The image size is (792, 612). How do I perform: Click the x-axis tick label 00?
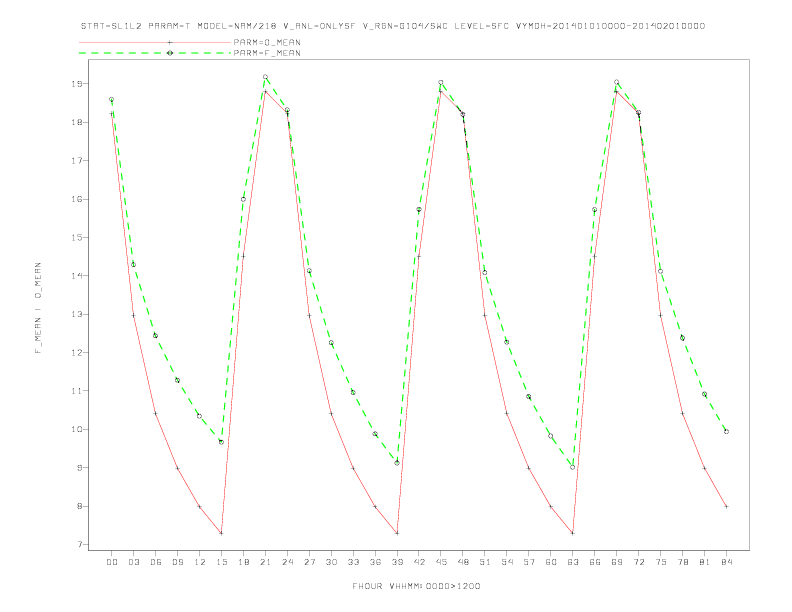pyautogui.click(x=112, y=562)
